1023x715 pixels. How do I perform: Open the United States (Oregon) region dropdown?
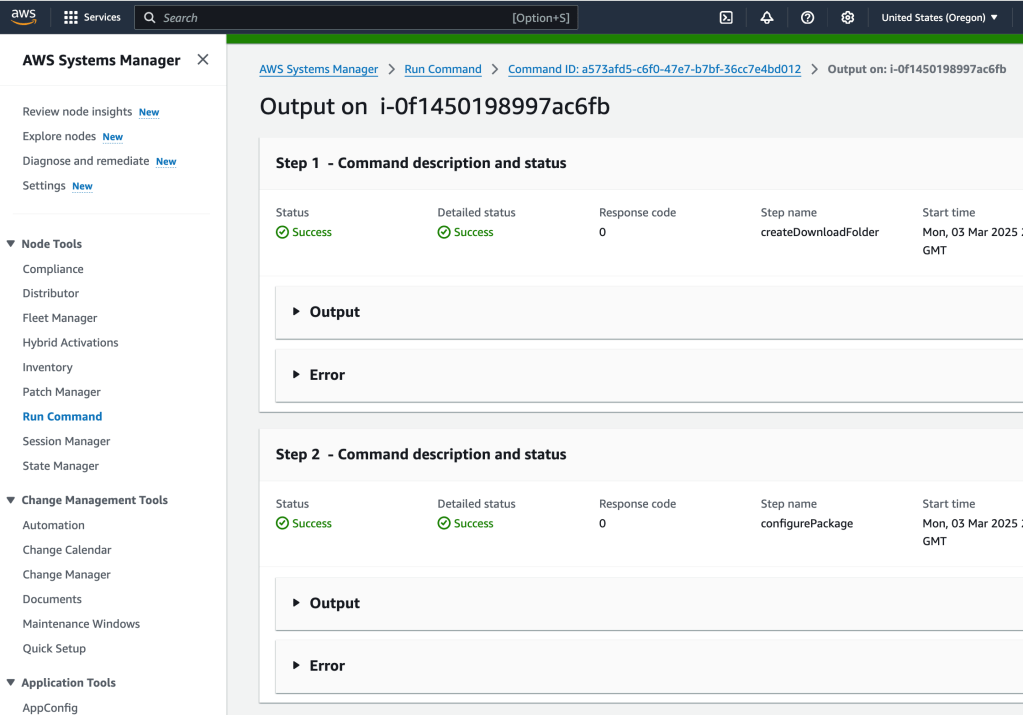pyautogui.click(x=939, y=17)
